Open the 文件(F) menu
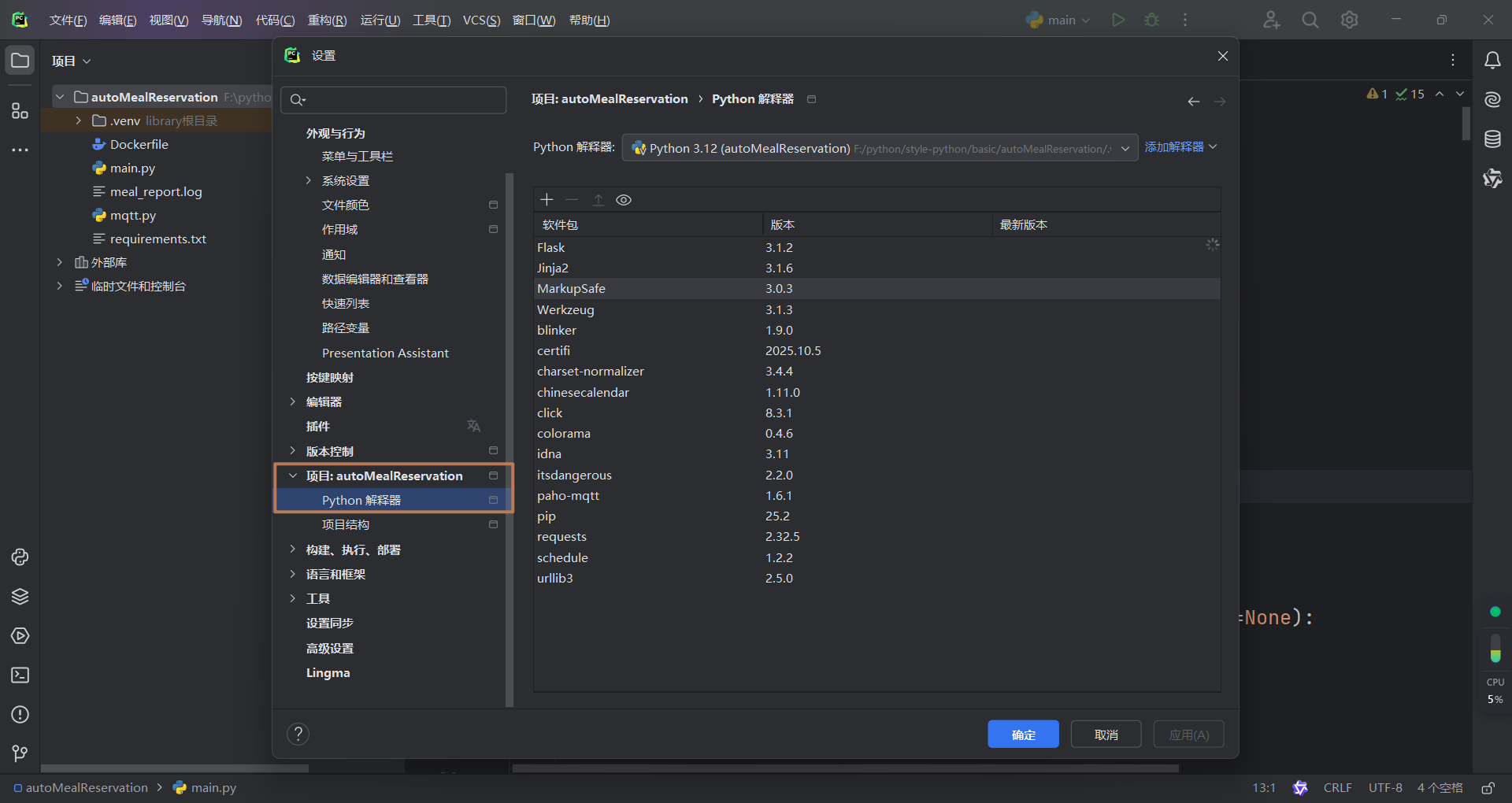 click(x=68, y=20)
